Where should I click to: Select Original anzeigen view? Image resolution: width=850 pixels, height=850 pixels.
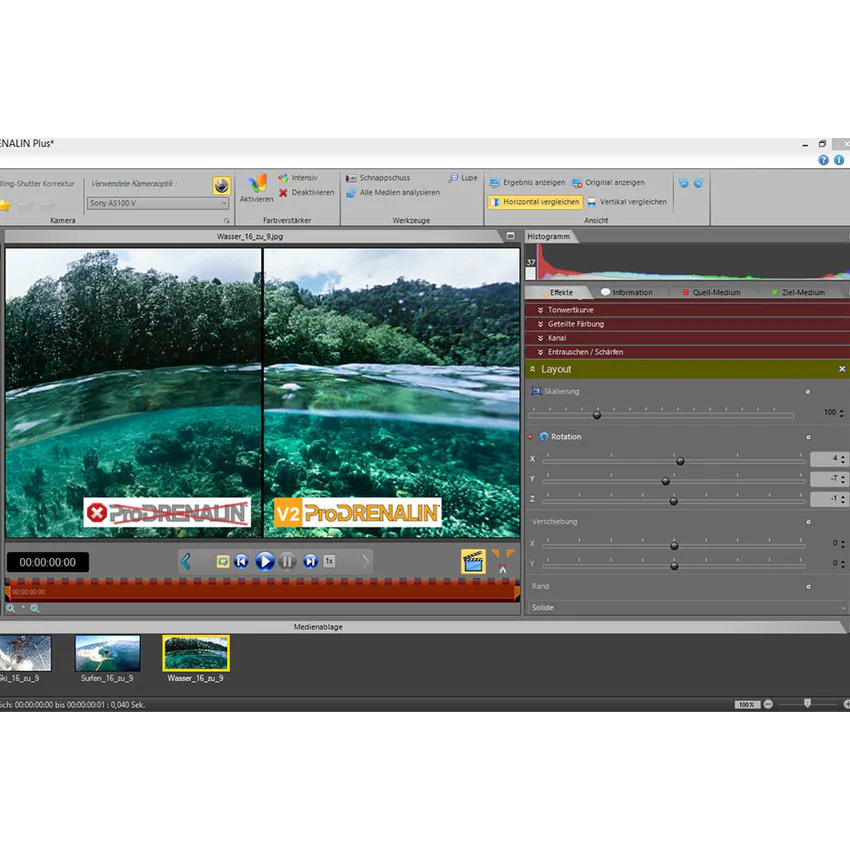[609, 183]
